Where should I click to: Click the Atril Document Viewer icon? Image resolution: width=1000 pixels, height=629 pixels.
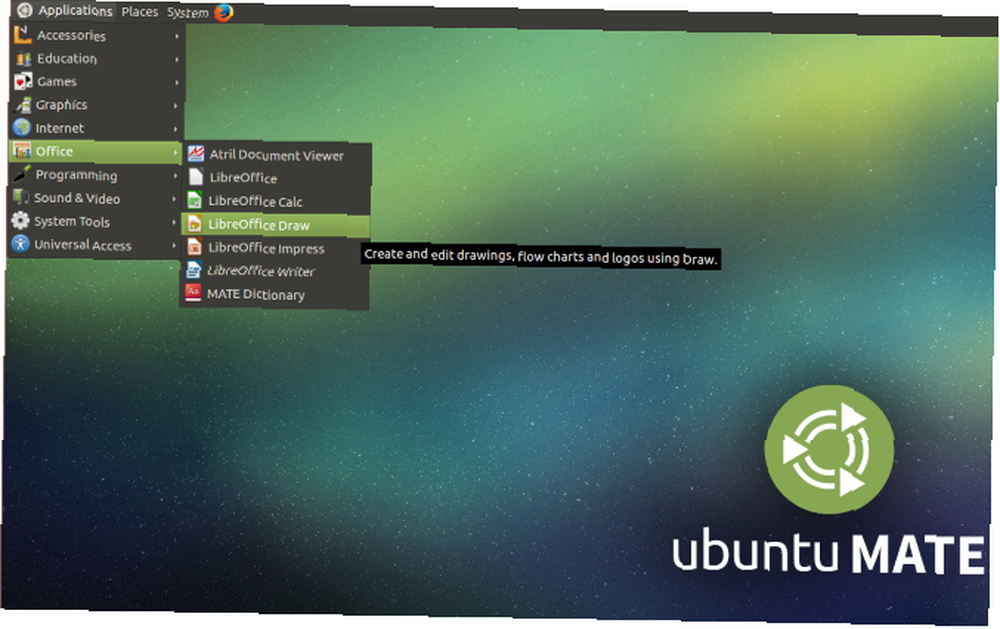[x=196, y=153]
